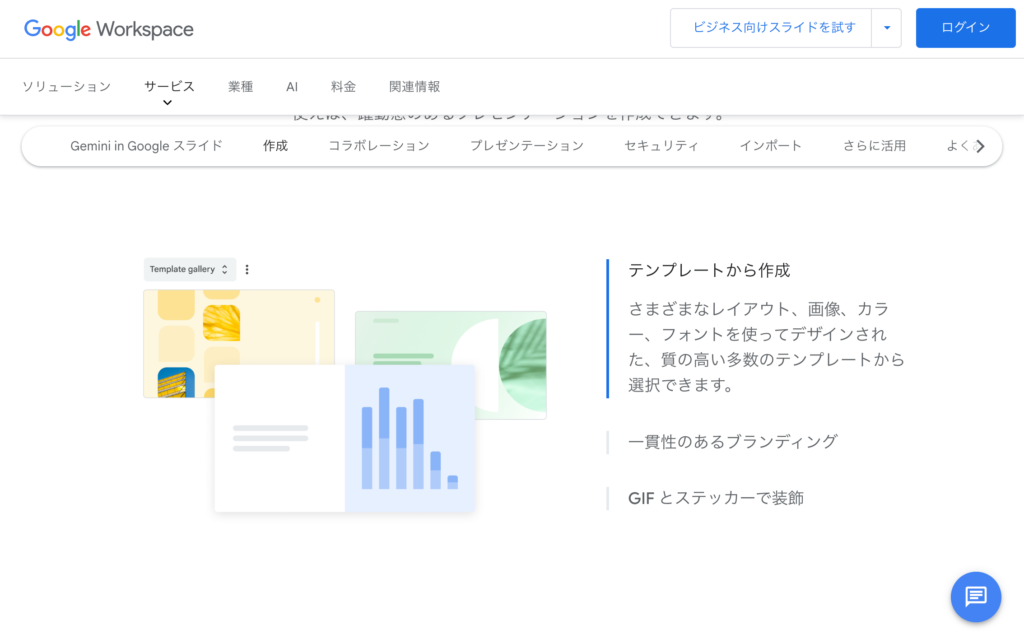
Task: Select the Gemini in Google スライド tab
Action: tap(146, 146)
